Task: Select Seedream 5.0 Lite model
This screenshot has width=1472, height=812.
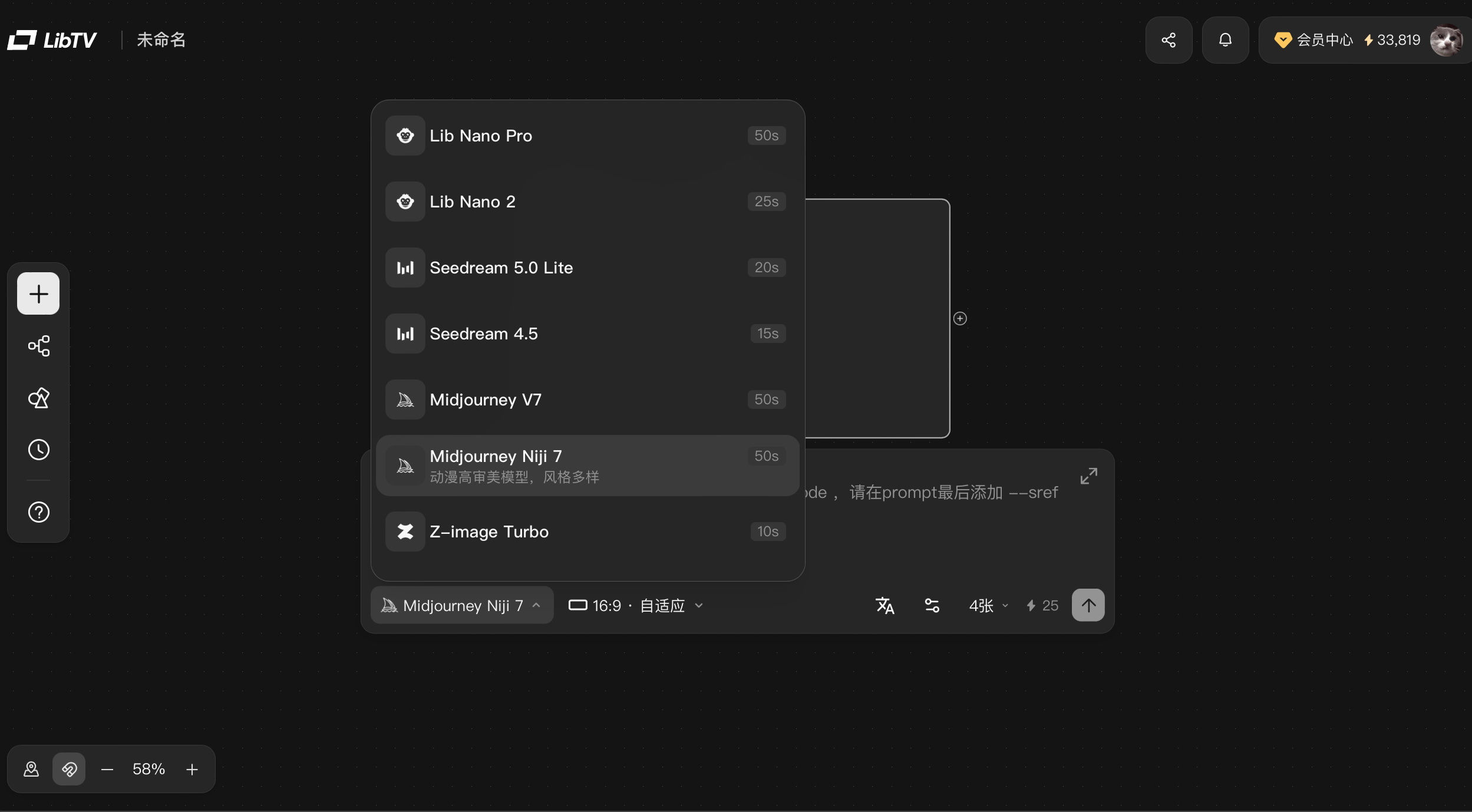Action: tap(588, 268)
